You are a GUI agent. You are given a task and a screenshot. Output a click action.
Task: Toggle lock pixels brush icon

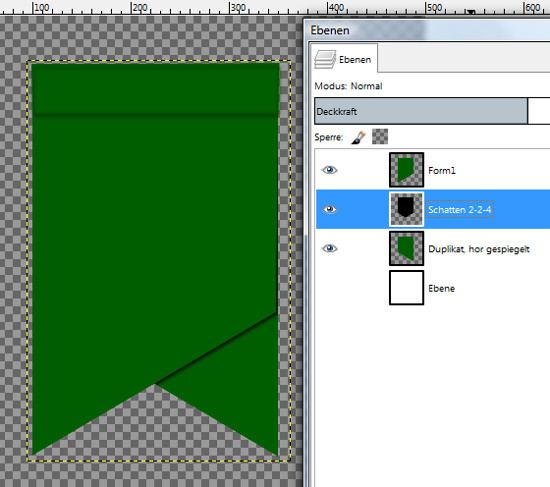(x=358, y=137)
